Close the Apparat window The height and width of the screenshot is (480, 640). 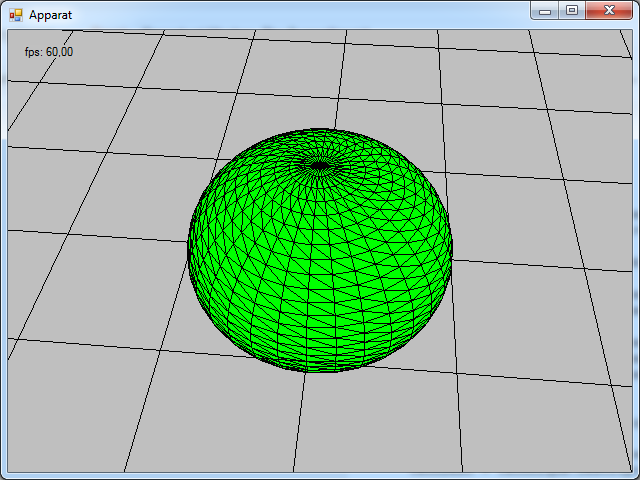609,11
